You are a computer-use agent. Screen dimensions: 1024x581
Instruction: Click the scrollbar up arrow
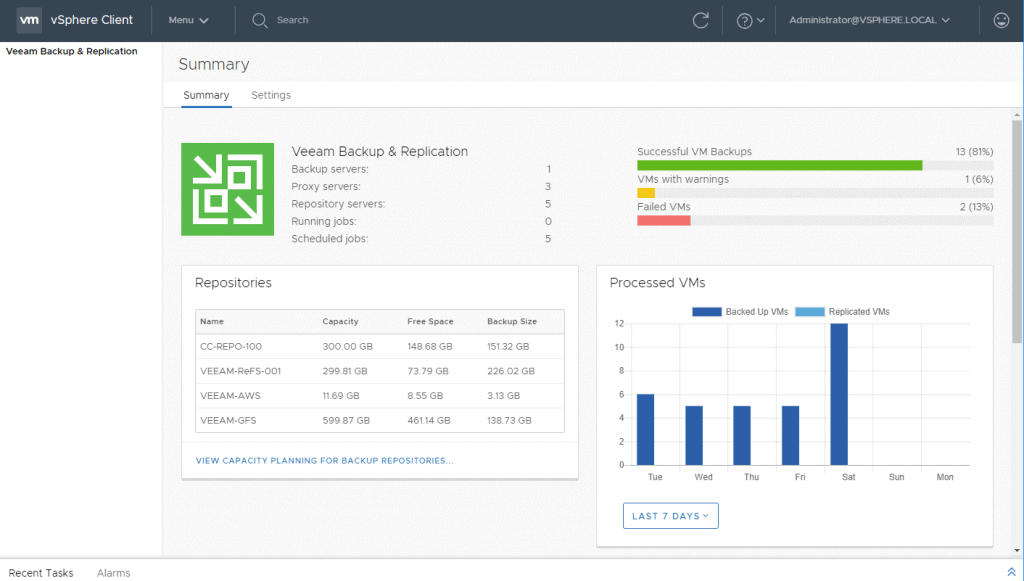click(1017, 115)
